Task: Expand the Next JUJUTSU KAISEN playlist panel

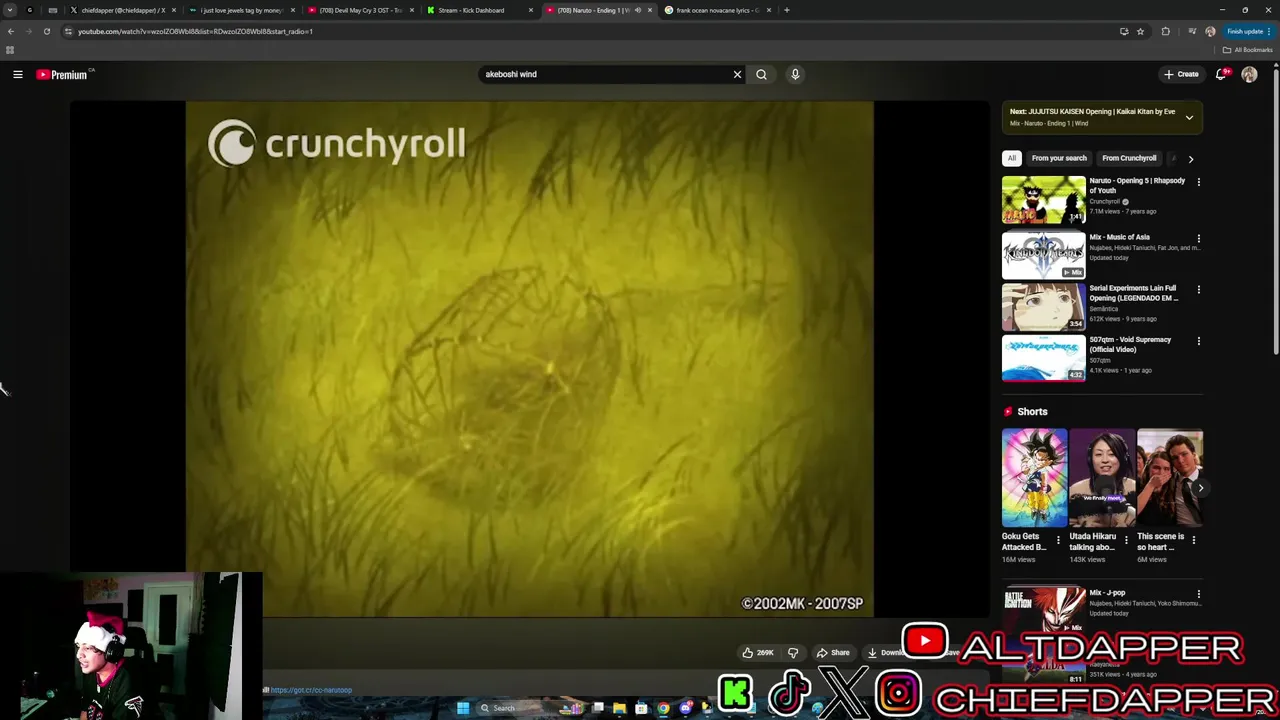Action: click(1189, 117)
